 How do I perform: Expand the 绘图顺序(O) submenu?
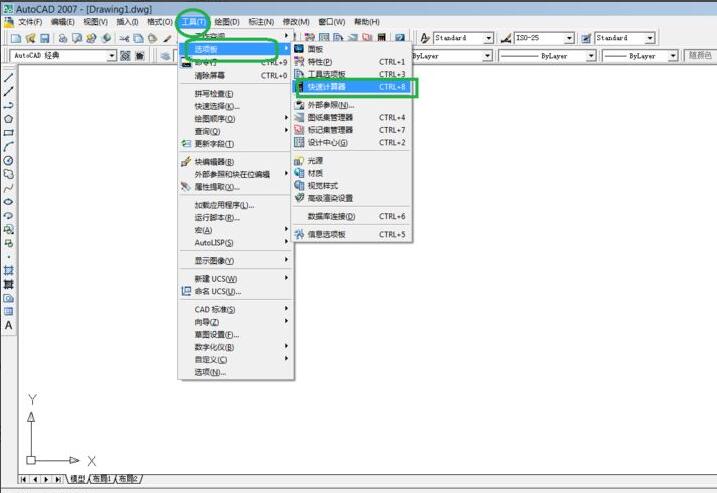235,118
